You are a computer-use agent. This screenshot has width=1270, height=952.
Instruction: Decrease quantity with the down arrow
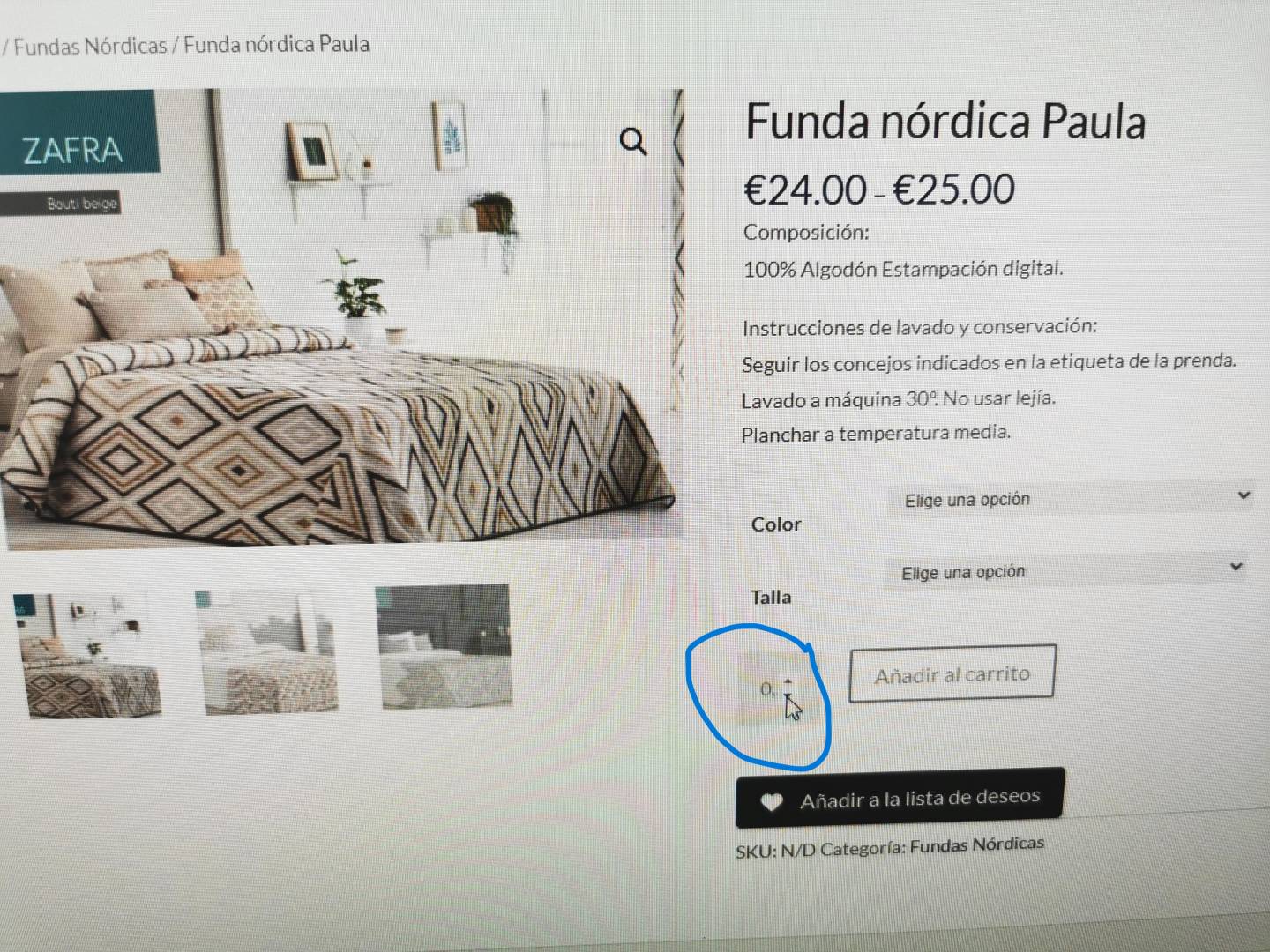tap(788, 696)
